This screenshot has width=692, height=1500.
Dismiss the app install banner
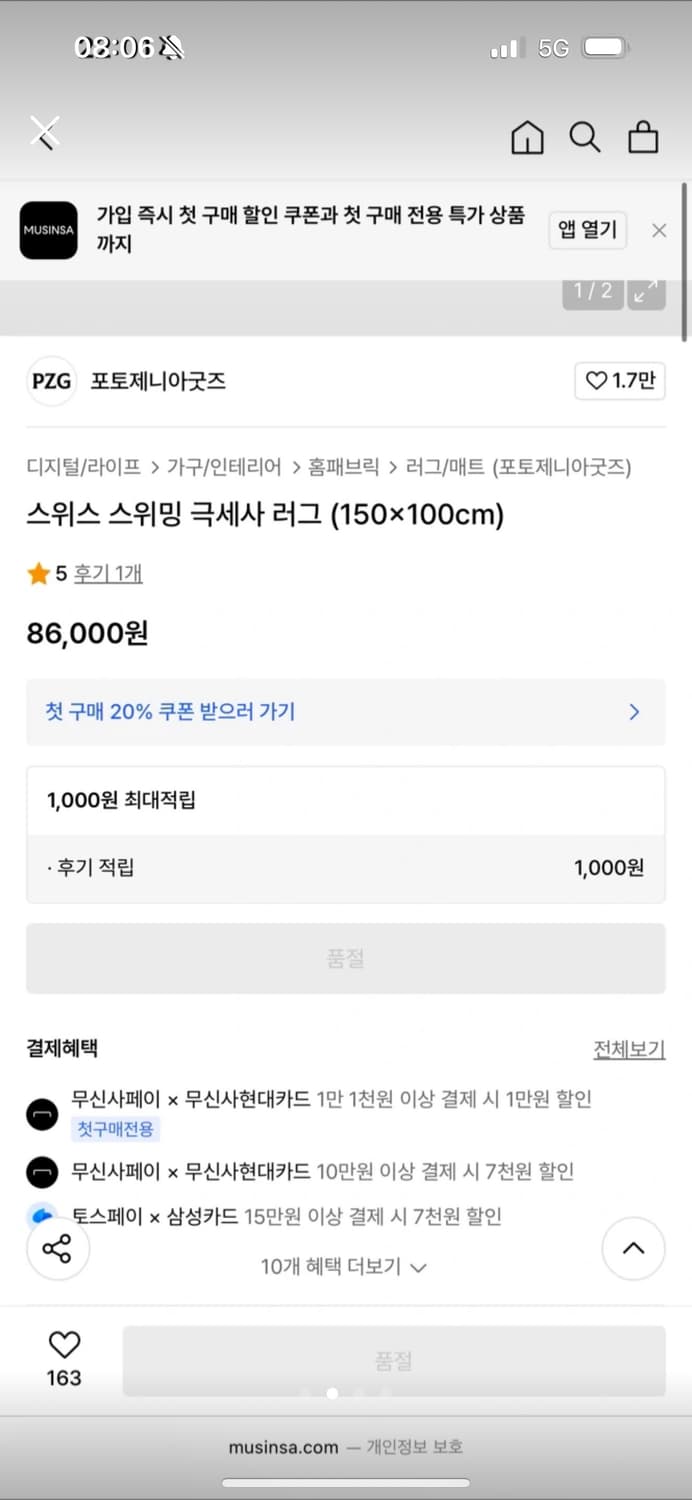coord(659,230)
